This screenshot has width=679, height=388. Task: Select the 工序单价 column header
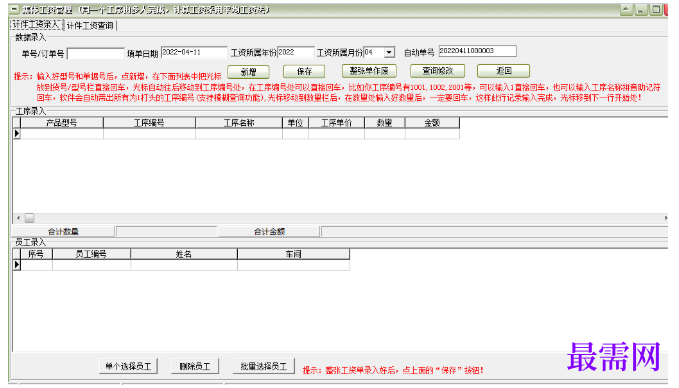tap(336, 123)
